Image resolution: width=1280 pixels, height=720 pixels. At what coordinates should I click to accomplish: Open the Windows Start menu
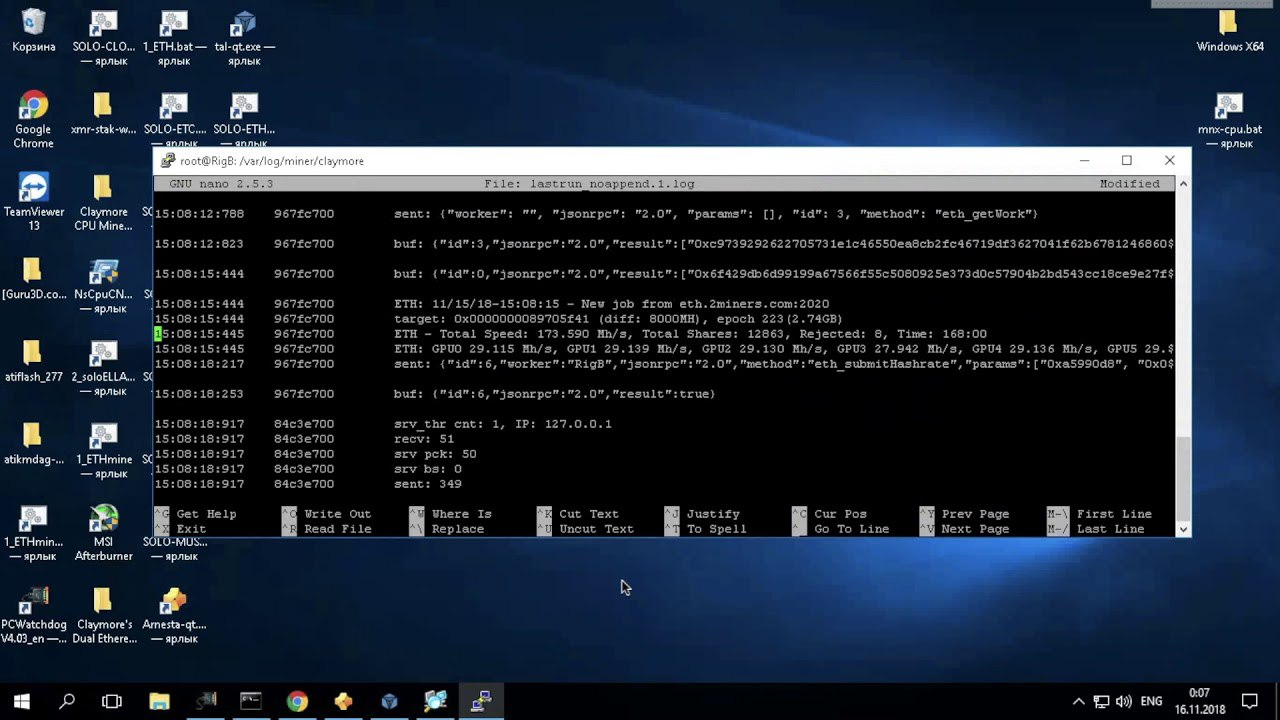[x=21, y=701]
